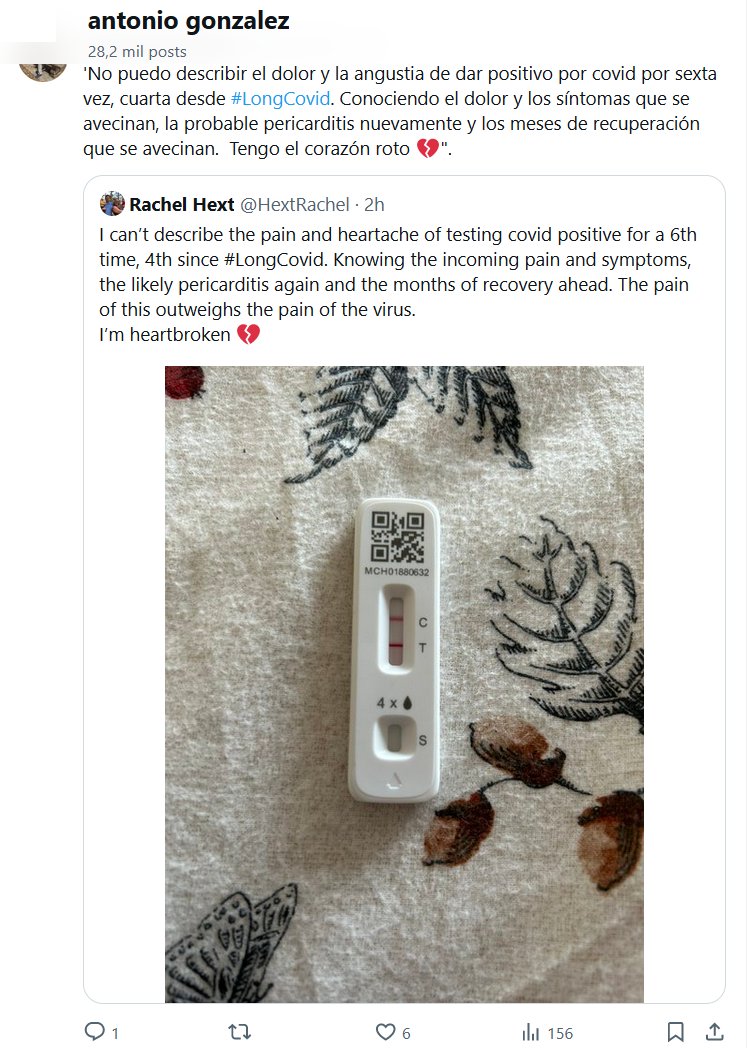Click the reply speech bubble icon

[x=95, y=1031]
